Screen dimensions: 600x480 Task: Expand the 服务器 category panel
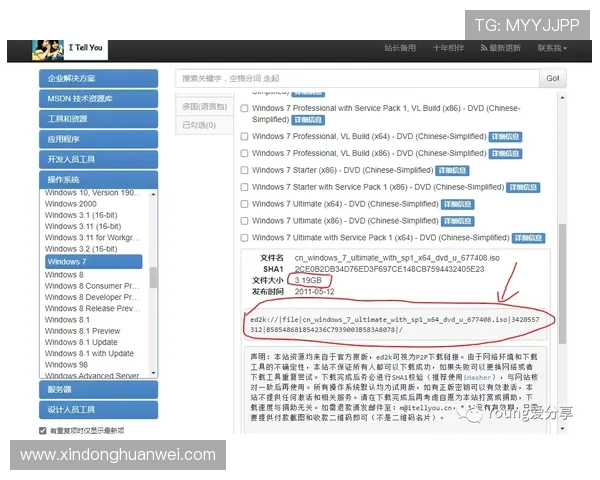tap(98, 390)
